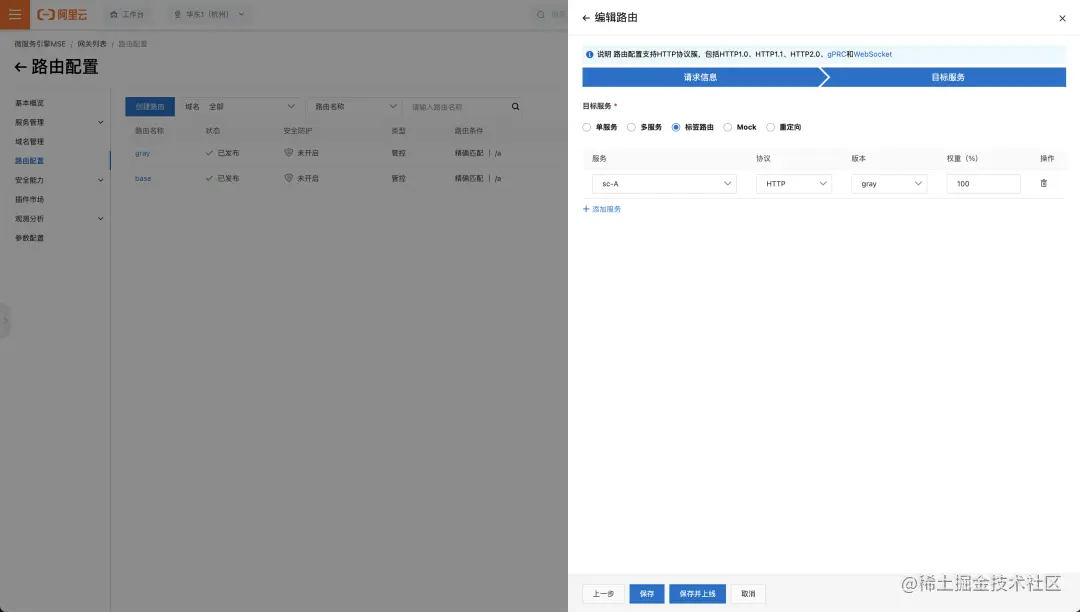Viewport: 1080px width, 612px height.
Task: Delete the sc-A service row
Action: pos(1043,183)
